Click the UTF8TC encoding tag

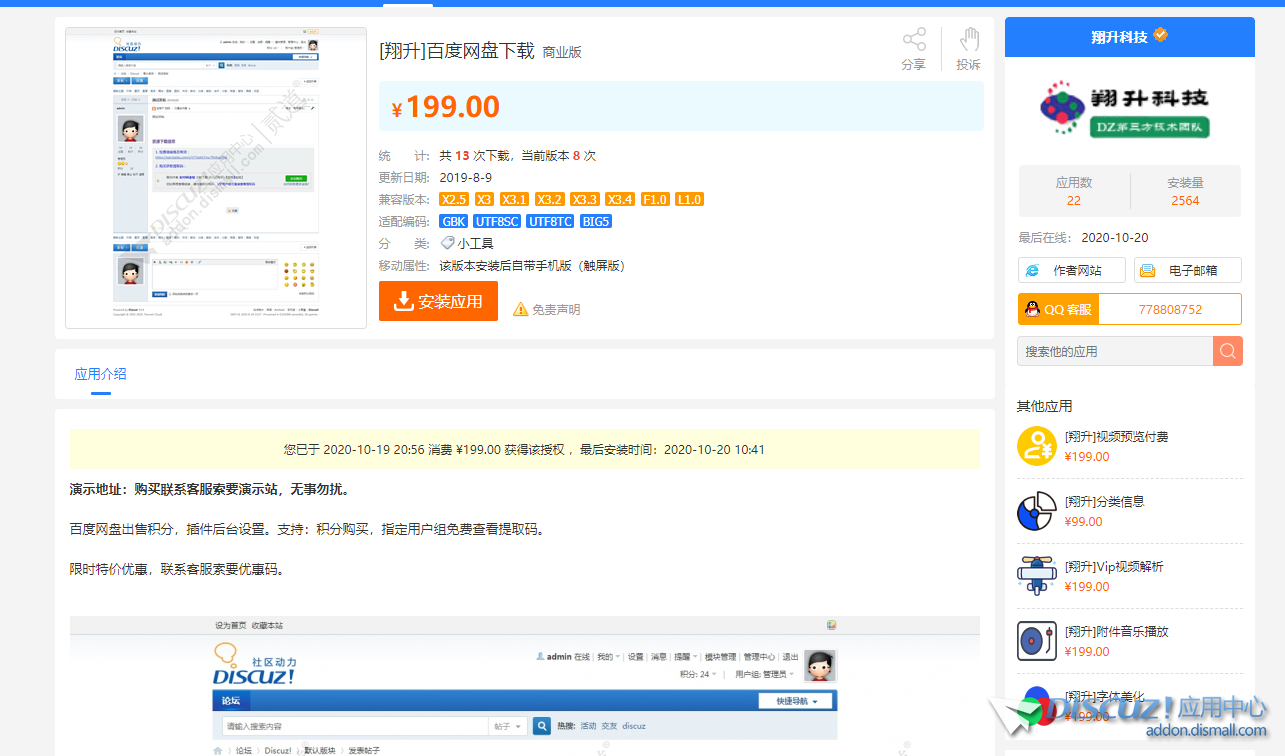(551, 221)
